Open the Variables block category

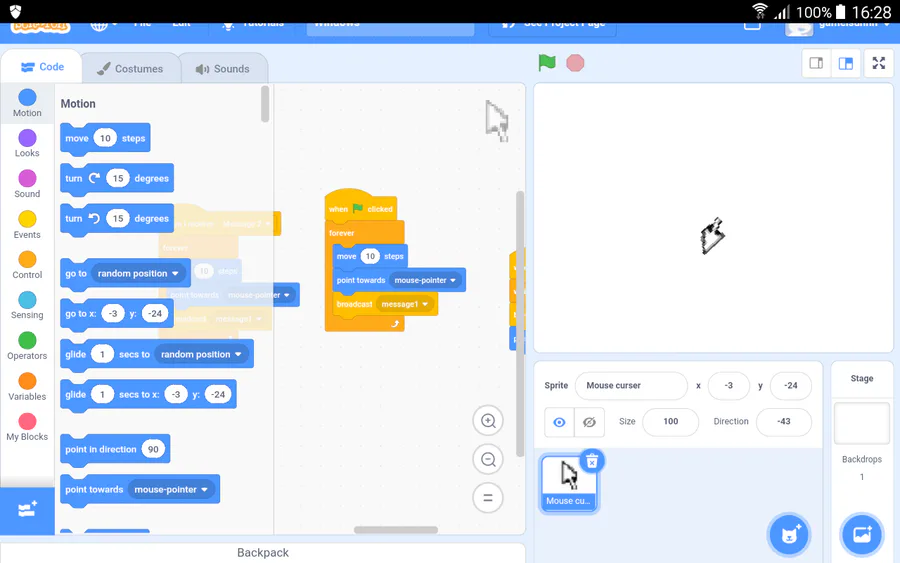tap(27, 387)
